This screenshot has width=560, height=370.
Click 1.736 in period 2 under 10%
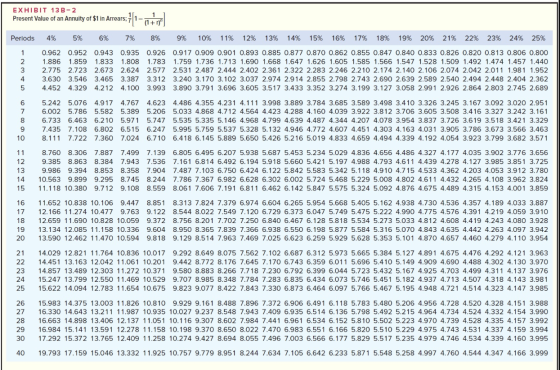pos(205,61)
